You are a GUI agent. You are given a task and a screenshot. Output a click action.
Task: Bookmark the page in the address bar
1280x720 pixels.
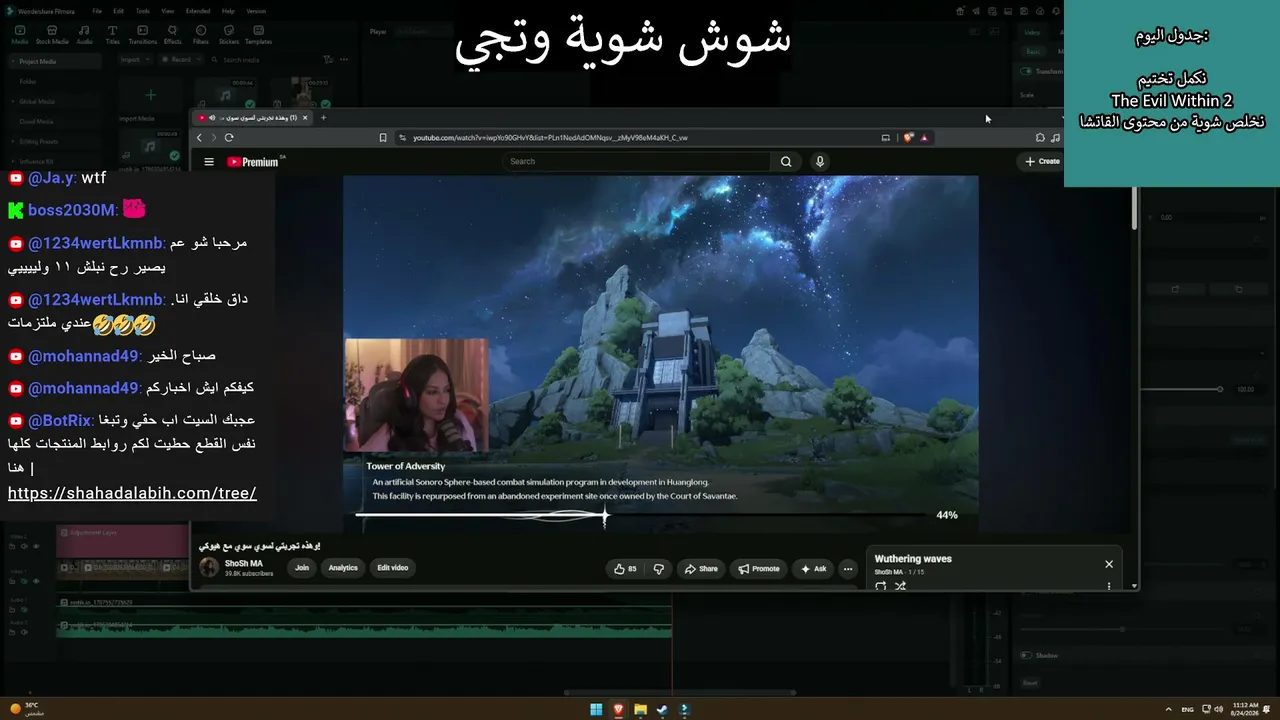pos(383,137)
